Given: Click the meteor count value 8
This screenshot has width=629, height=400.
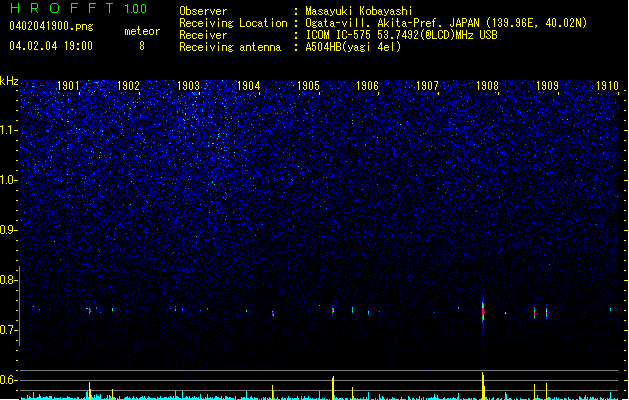Looking at the screenshot, I should coord(142,46).
